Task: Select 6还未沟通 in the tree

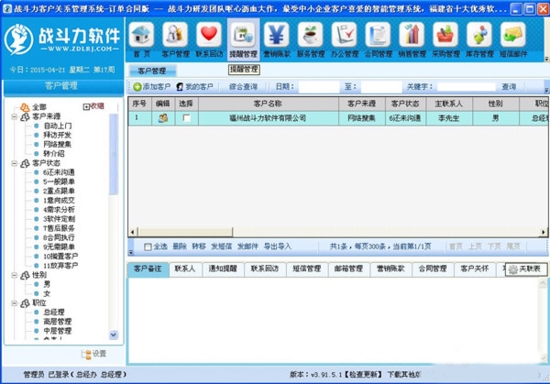Action: pos(59,173)
